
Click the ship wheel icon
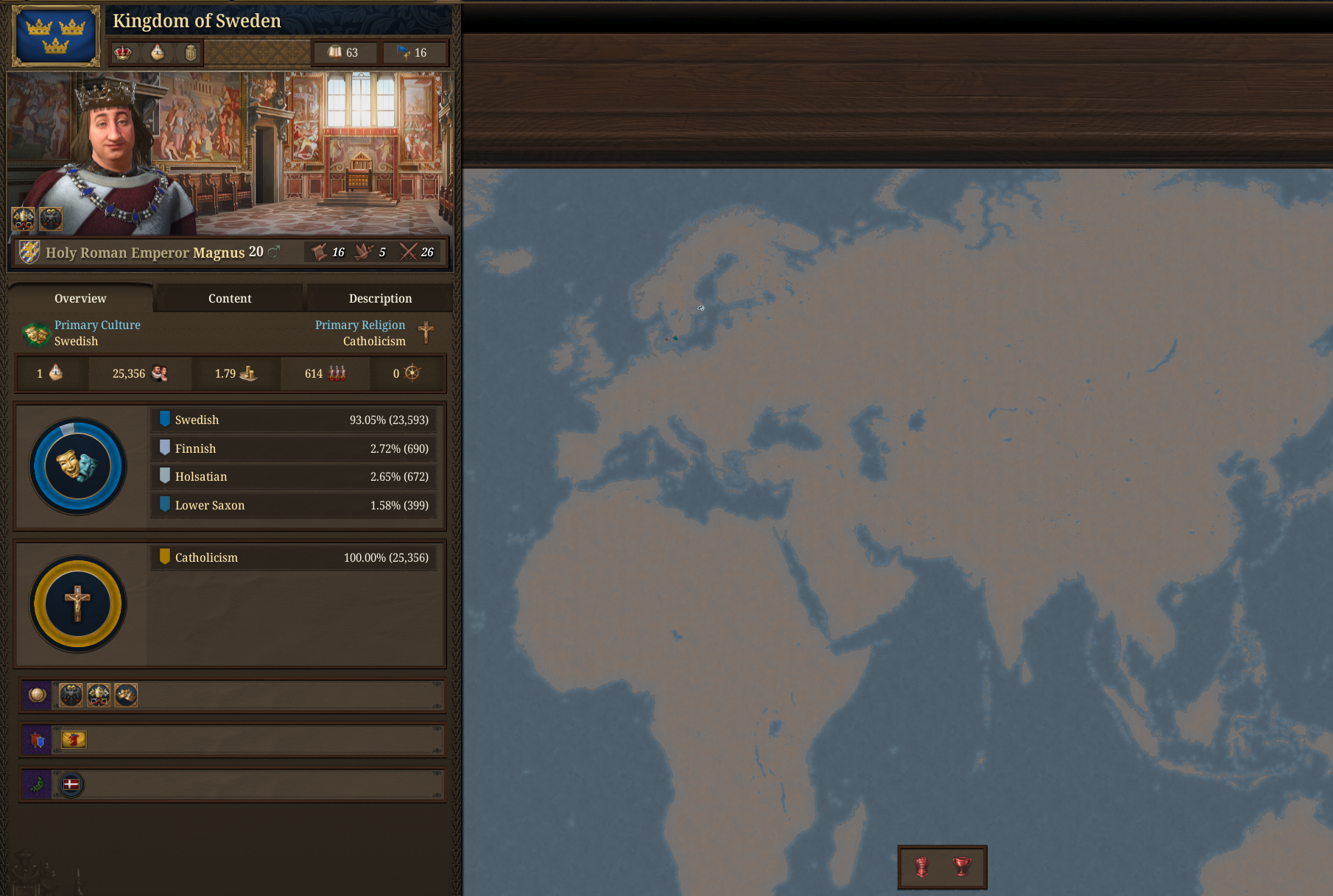click(412, 373)
